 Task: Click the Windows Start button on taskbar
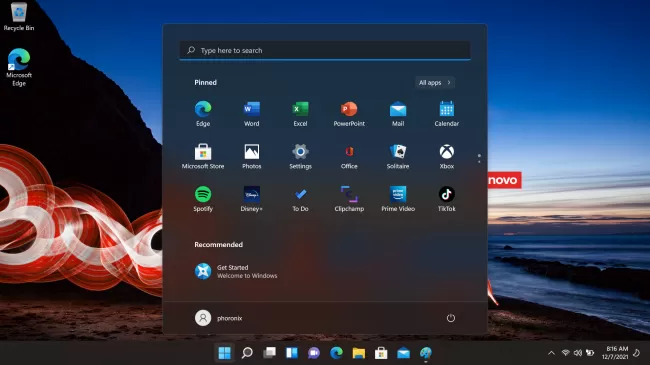coord(225,353)
